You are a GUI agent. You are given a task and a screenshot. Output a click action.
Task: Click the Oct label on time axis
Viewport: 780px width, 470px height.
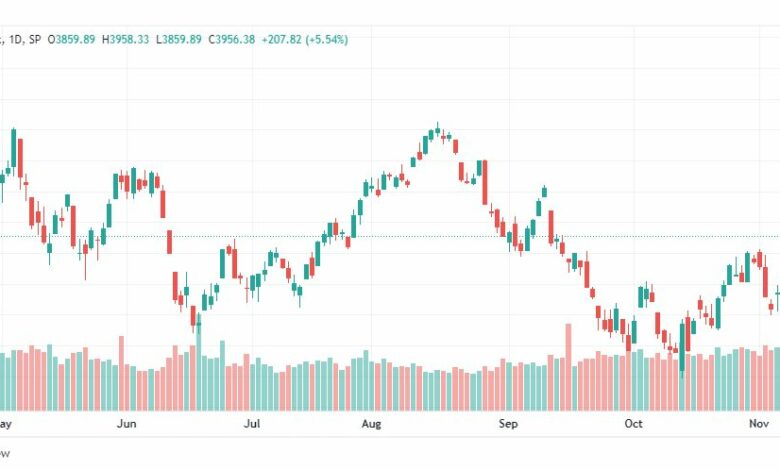coord(633,424)
